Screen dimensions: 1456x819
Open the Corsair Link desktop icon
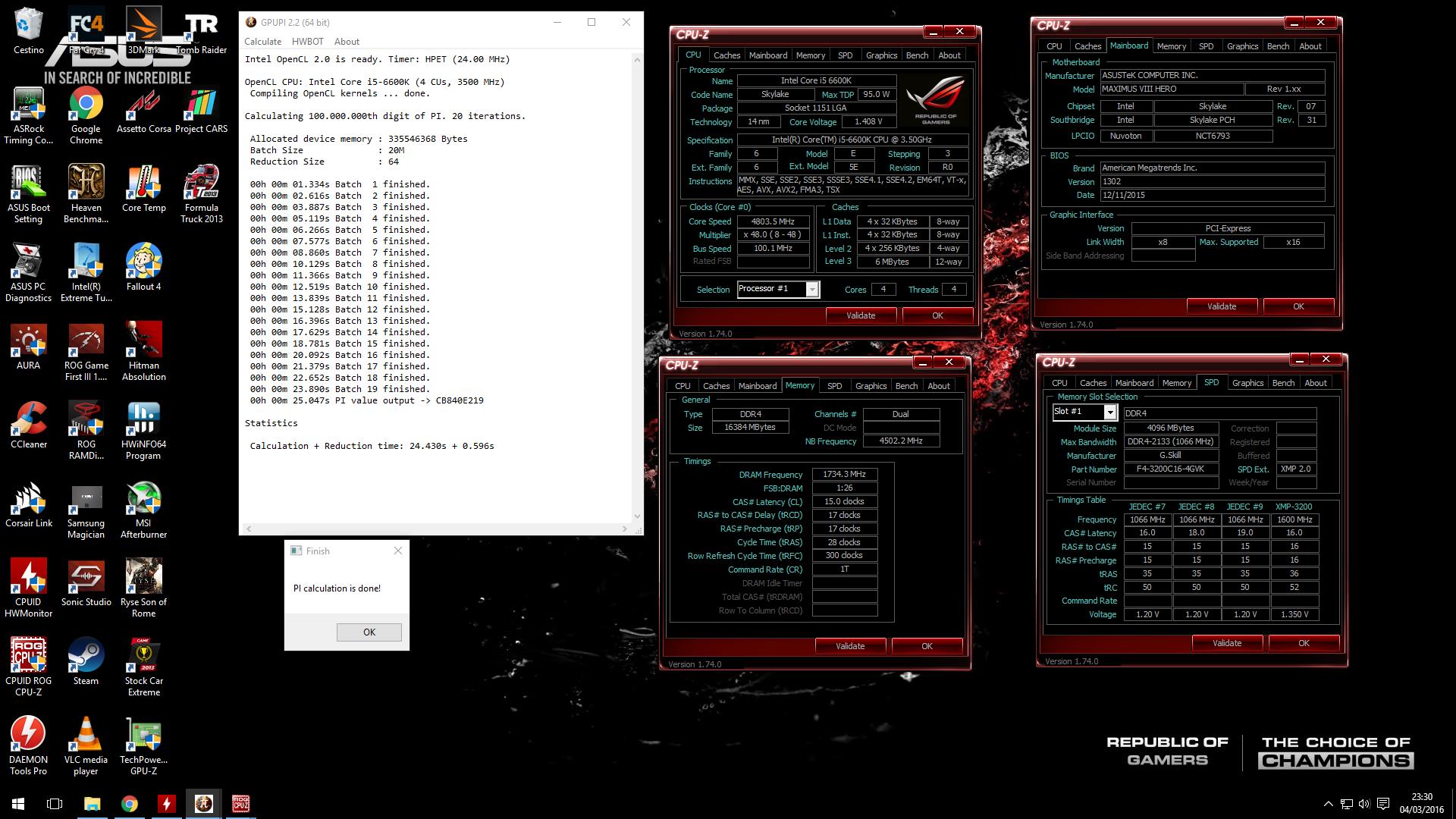pos(29,505)
